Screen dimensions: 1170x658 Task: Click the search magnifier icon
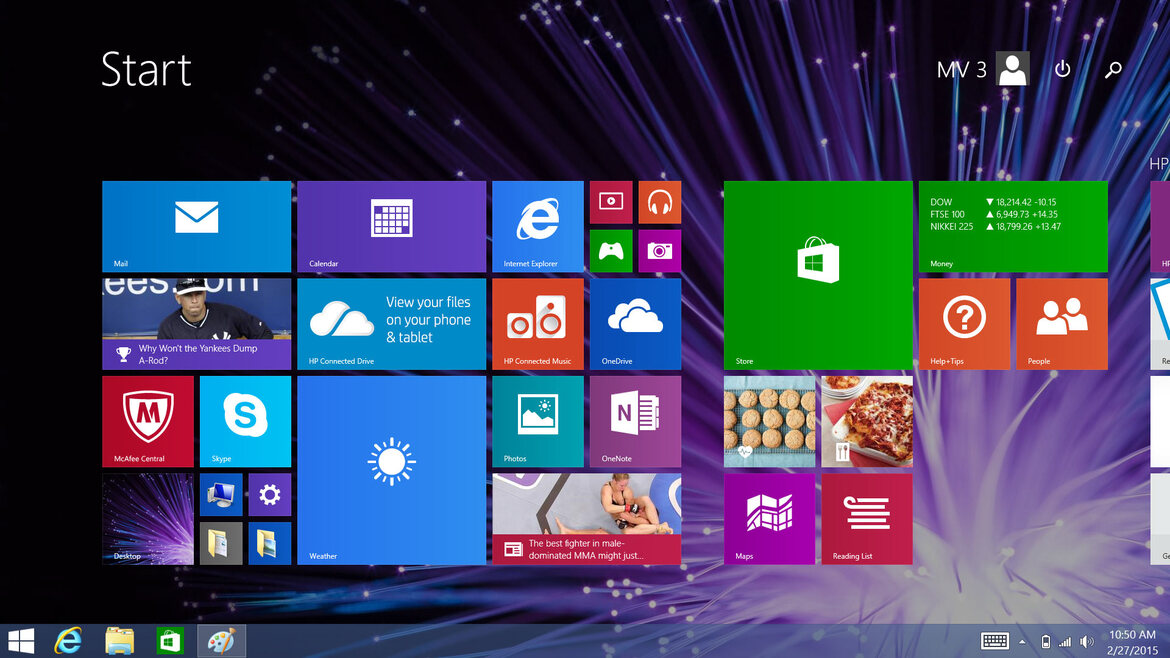[1113, 69]
